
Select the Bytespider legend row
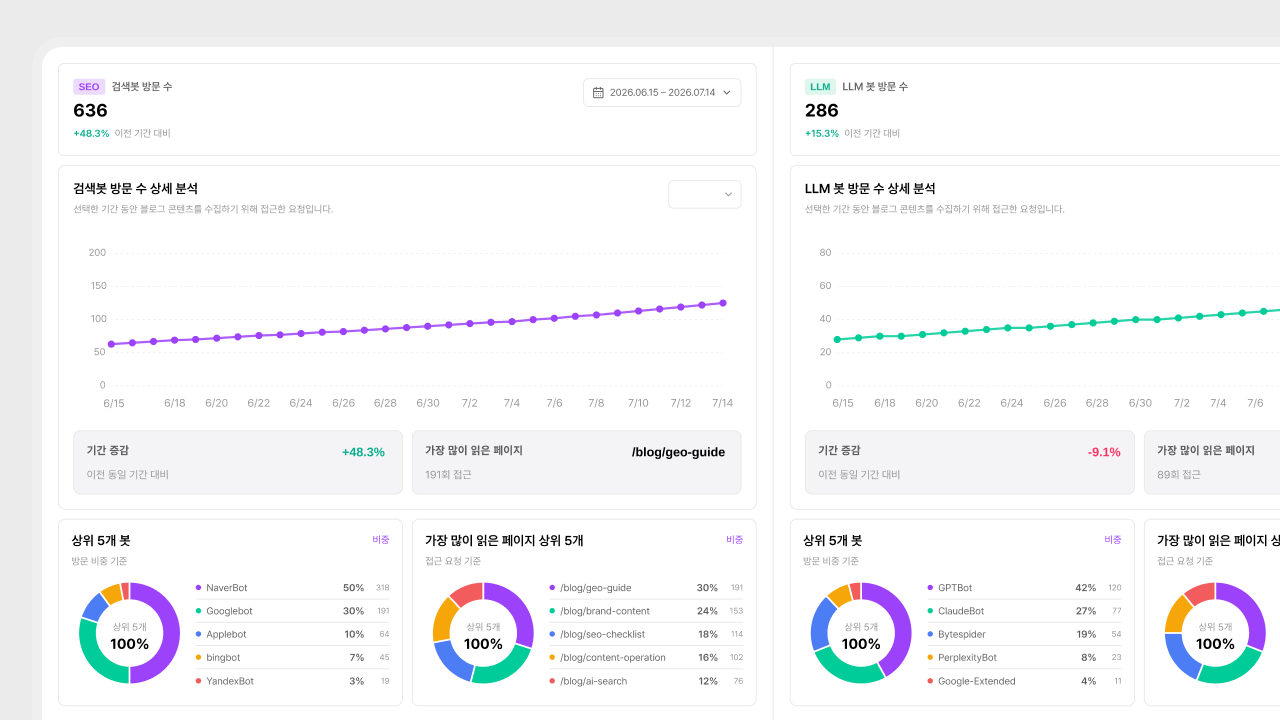(1024, 634)
